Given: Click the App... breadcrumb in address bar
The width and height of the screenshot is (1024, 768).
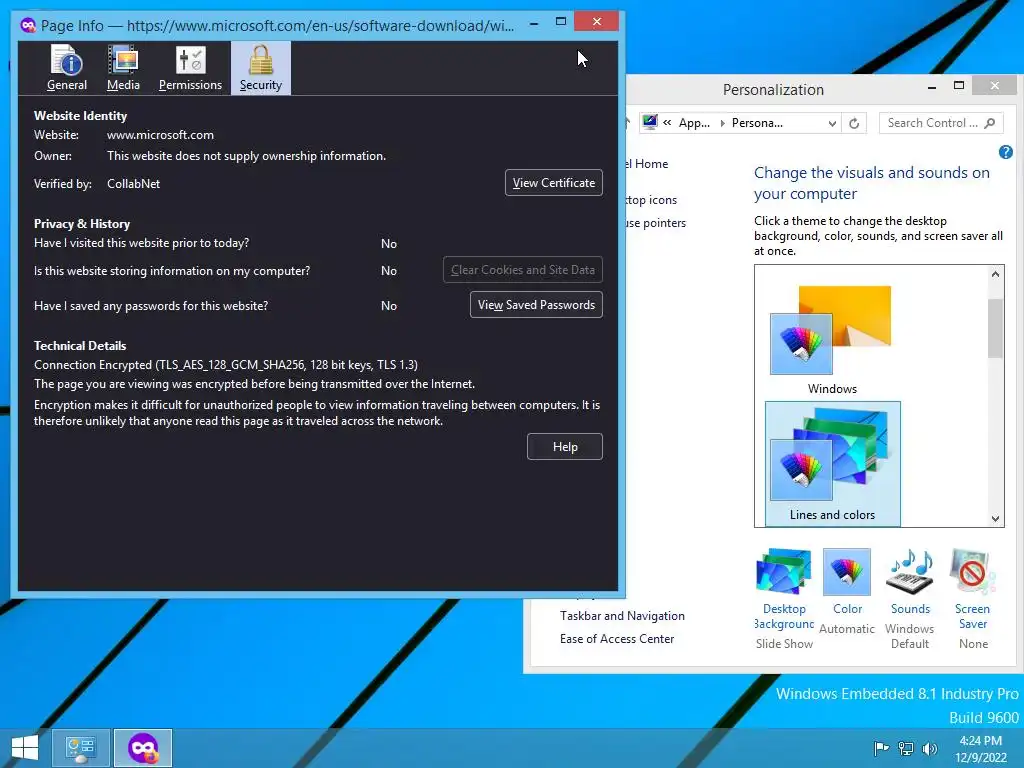Looking at the screenshot, I should (x=694, y=123).
